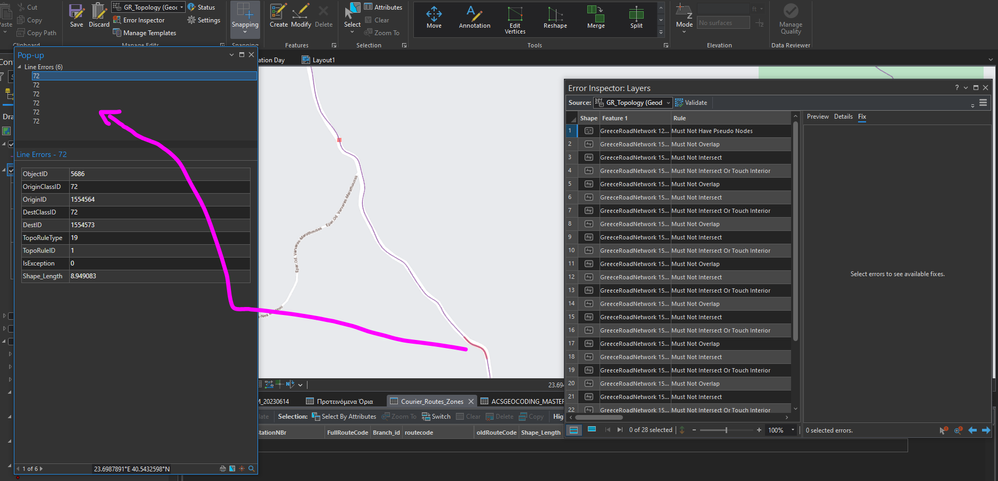Close the Courier_Routes_Zones tab
Viewport: 998px width, 481px height.
(x=471, y=401)
